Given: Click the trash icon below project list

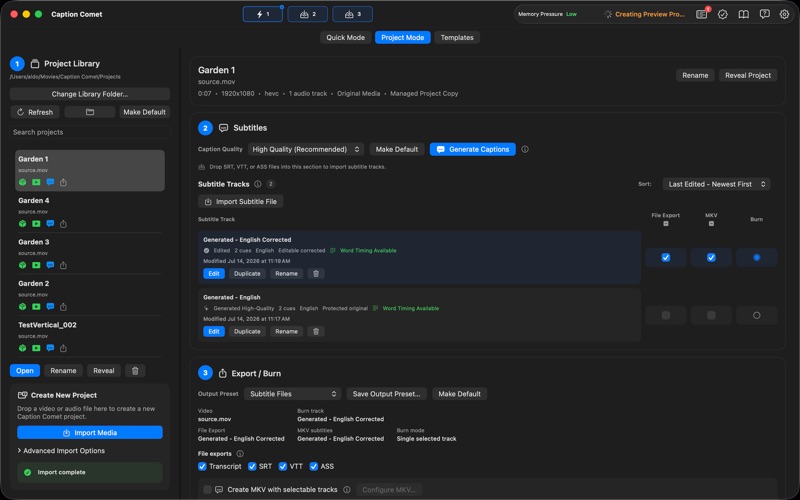Looking at the screenshot, I should click(x=135, y=371).
